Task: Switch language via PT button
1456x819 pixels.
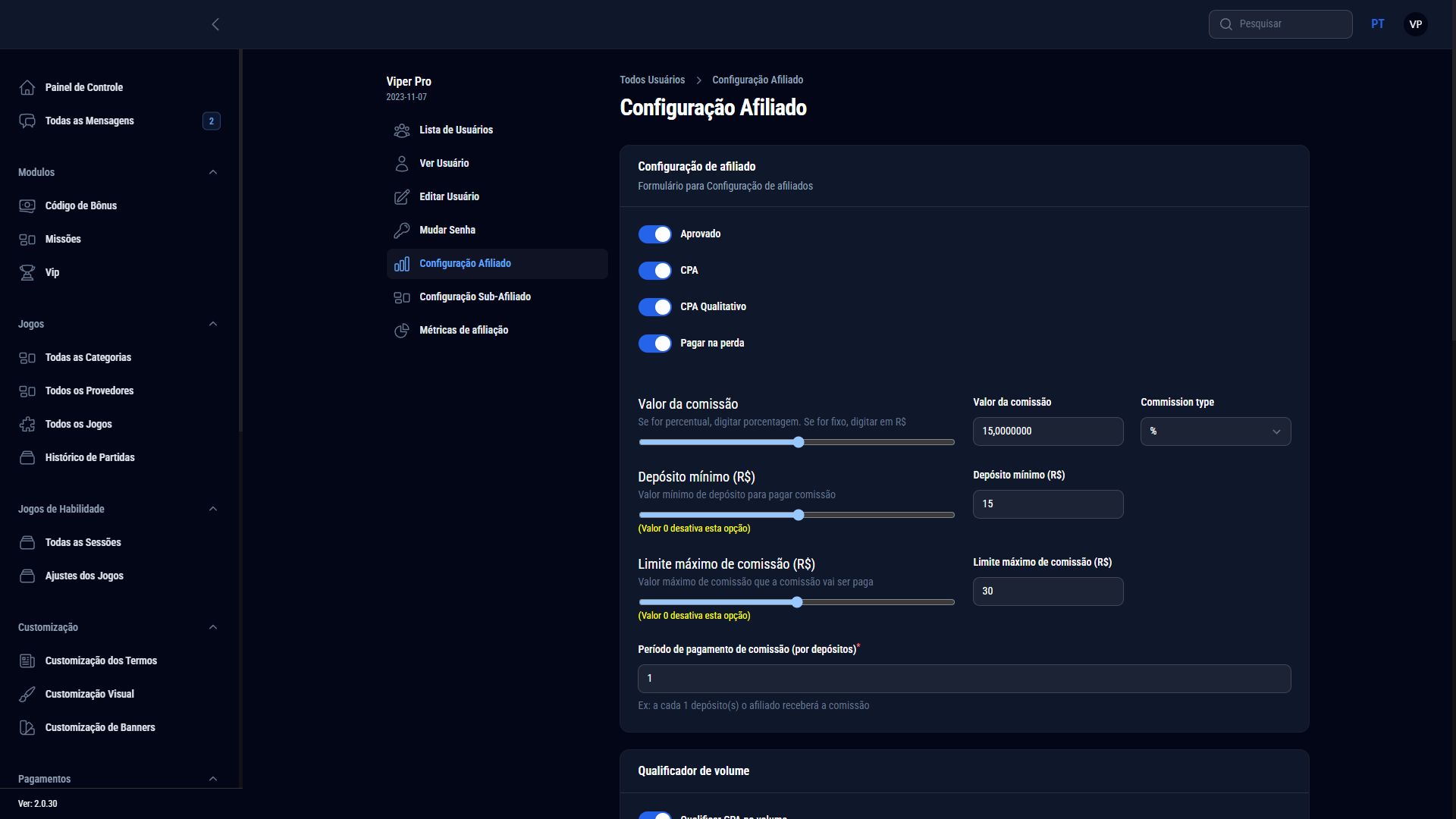Action: tap(1377, 24)
